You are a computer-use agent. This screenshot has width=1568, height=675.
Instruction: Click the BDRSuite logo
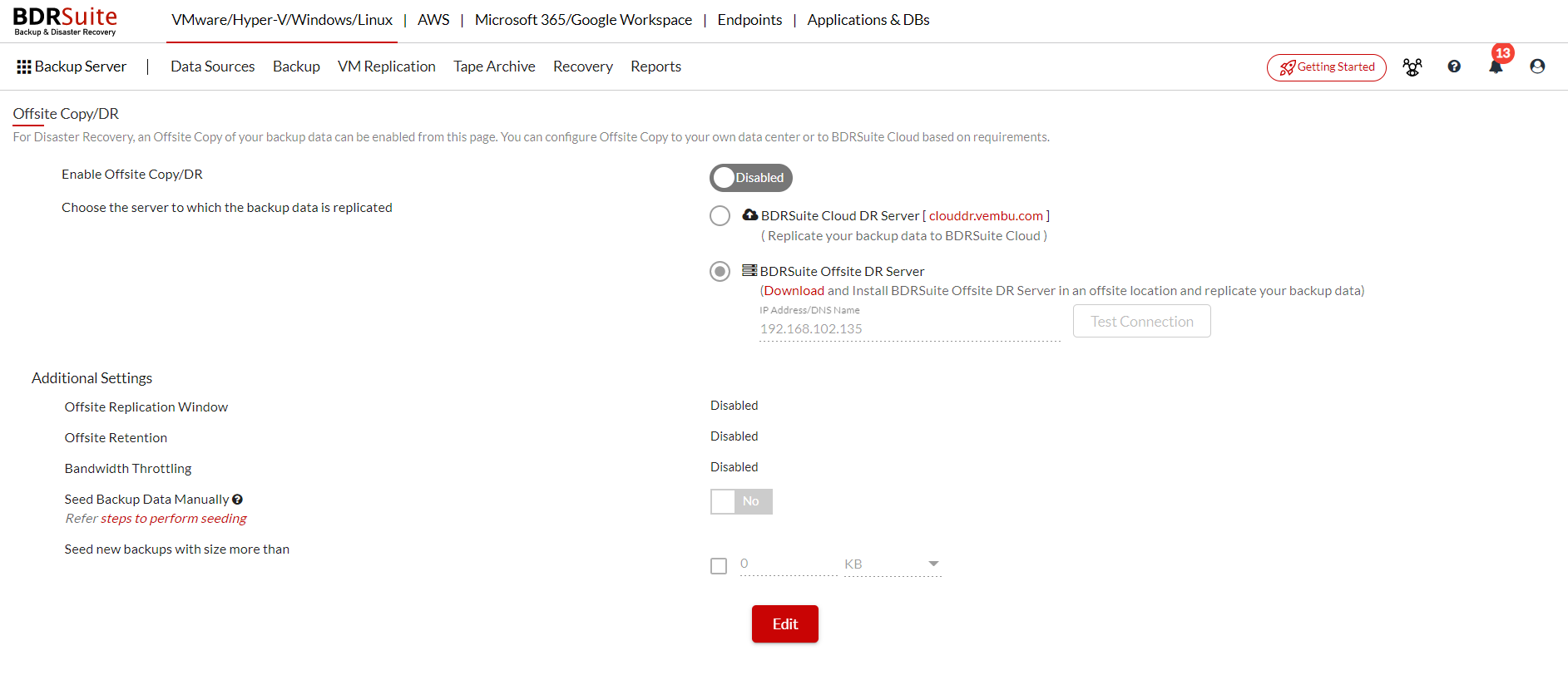(x=65, y=21)
